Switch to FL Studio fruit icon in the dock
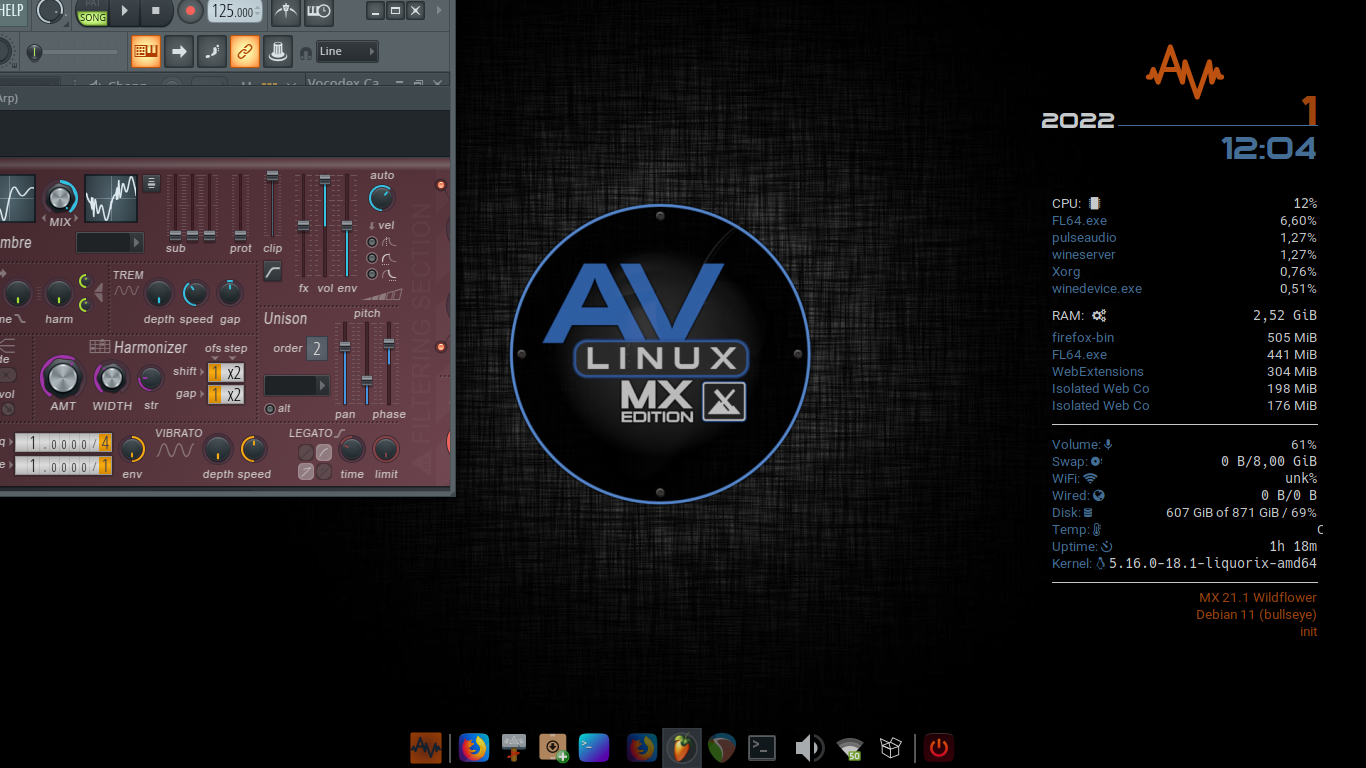This screenshot has height=768, width=1366. pos(682,747)
